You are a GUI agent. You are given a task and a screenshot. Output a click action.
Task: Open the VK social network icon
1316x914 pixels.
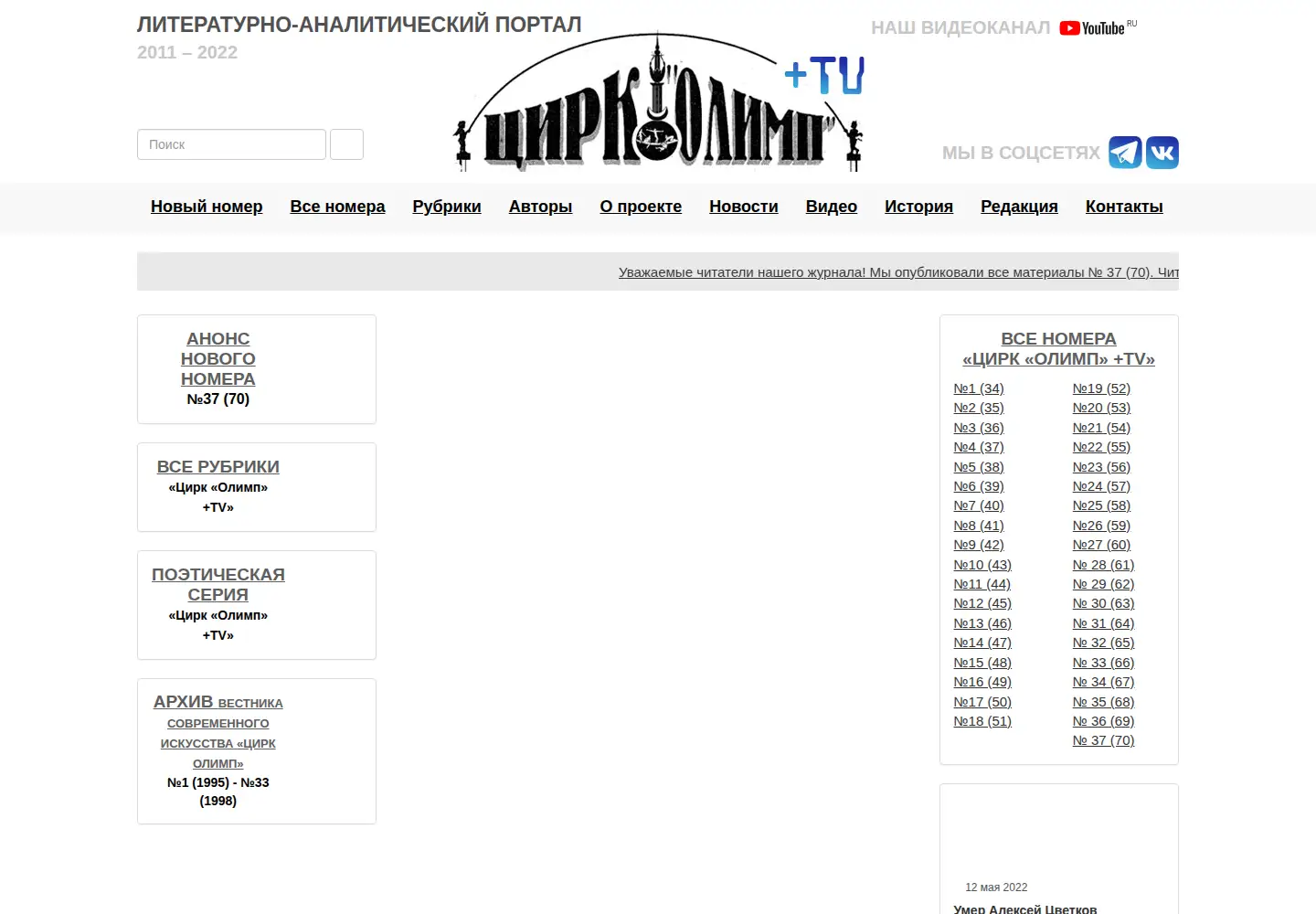1162,153
